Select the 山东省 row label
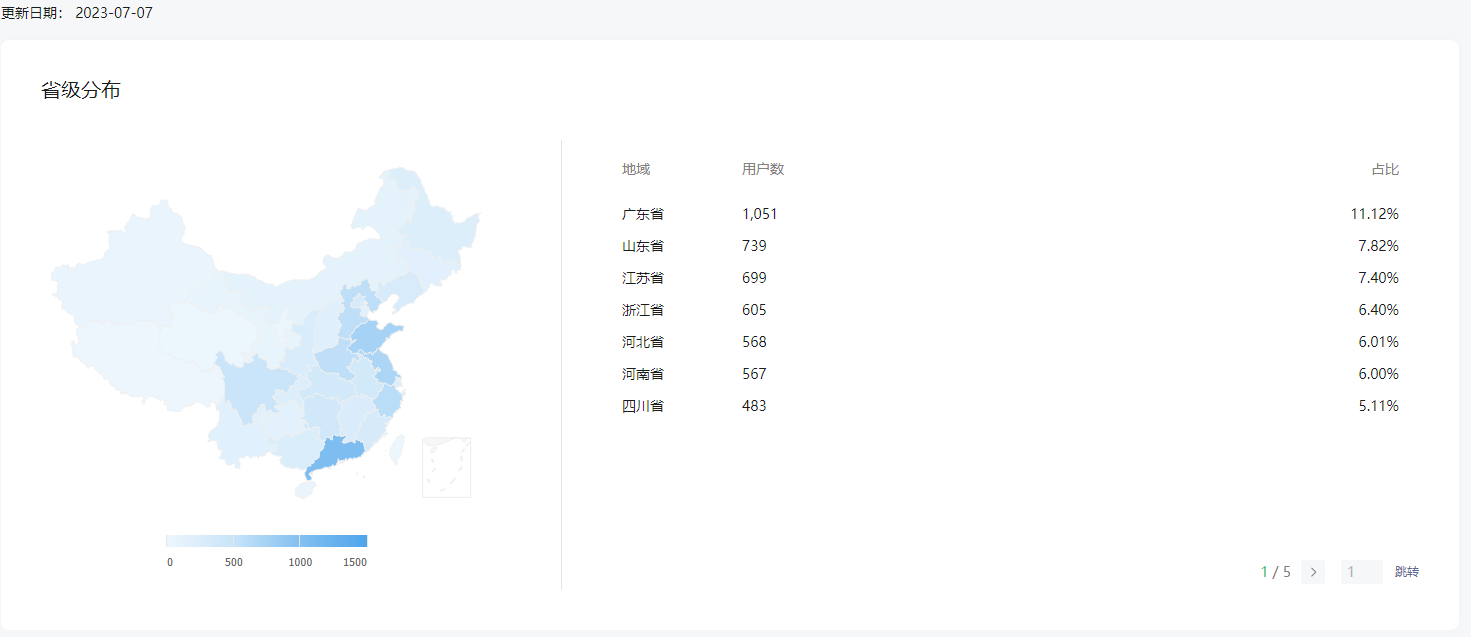The height and width of the screenshot is (637, 1471). click(643, 246)
